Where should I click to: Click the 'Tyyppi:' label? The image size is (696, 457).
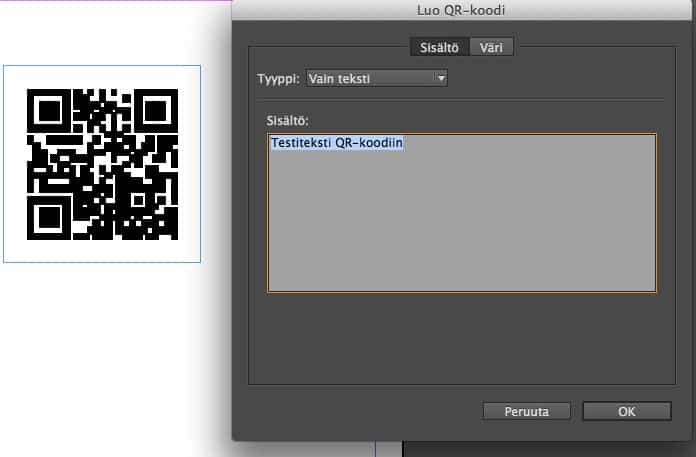[x=278, y=79]
